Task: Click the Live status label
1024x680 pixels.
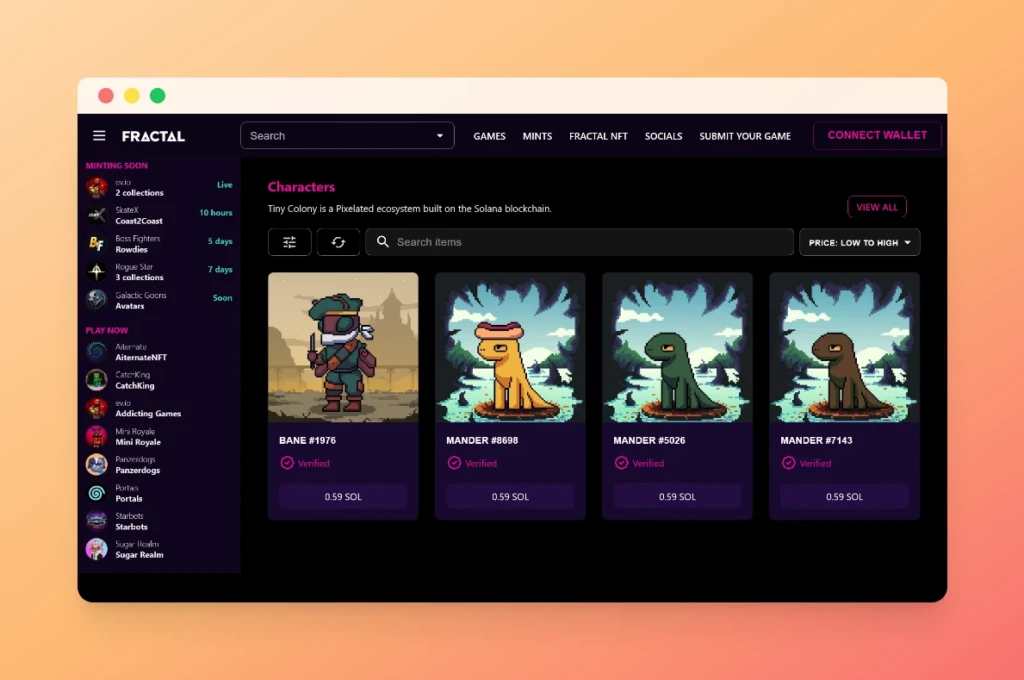Action: (225, 185)
